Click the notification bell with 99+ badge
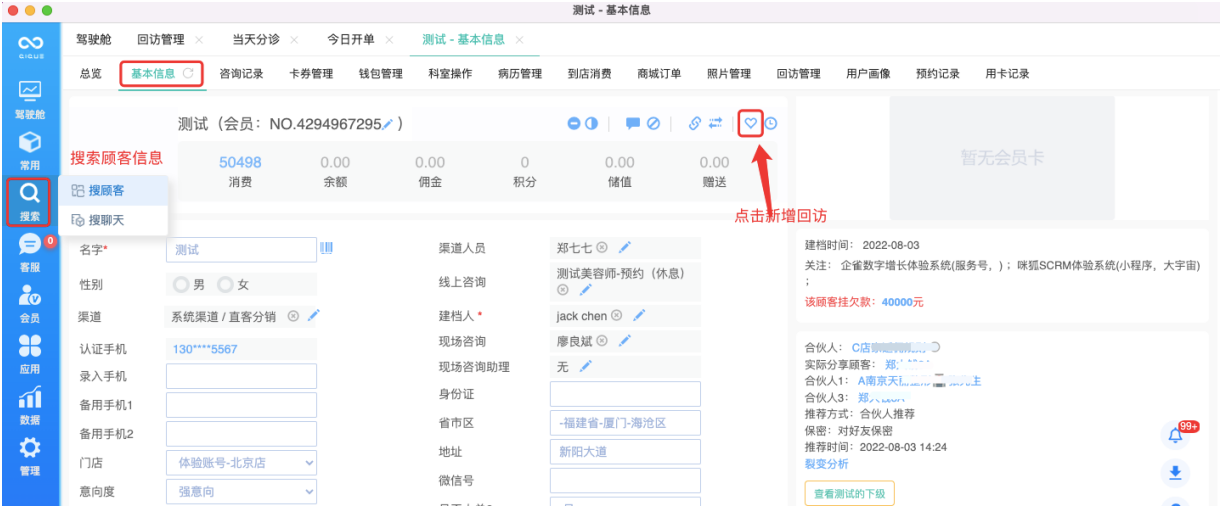1220x506 pixels. (1176, 435)
